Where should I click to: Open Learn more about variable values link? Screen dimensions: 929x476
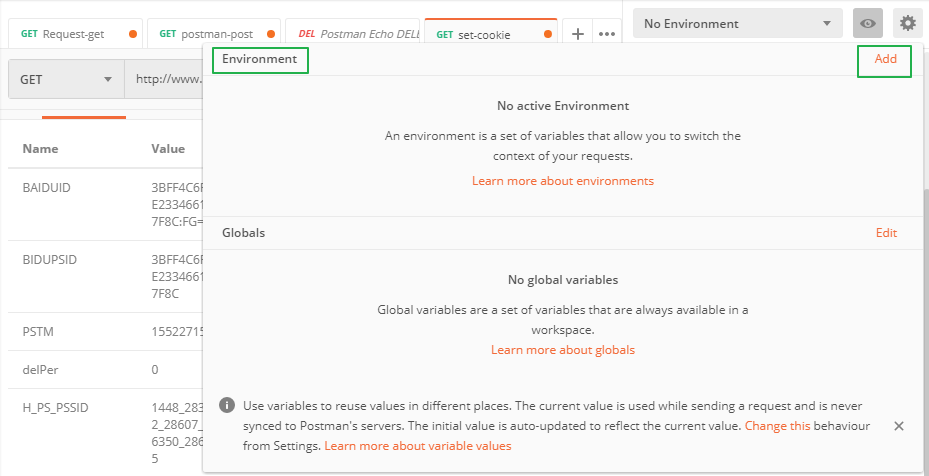pyautogui.click(x=418, y=446)
